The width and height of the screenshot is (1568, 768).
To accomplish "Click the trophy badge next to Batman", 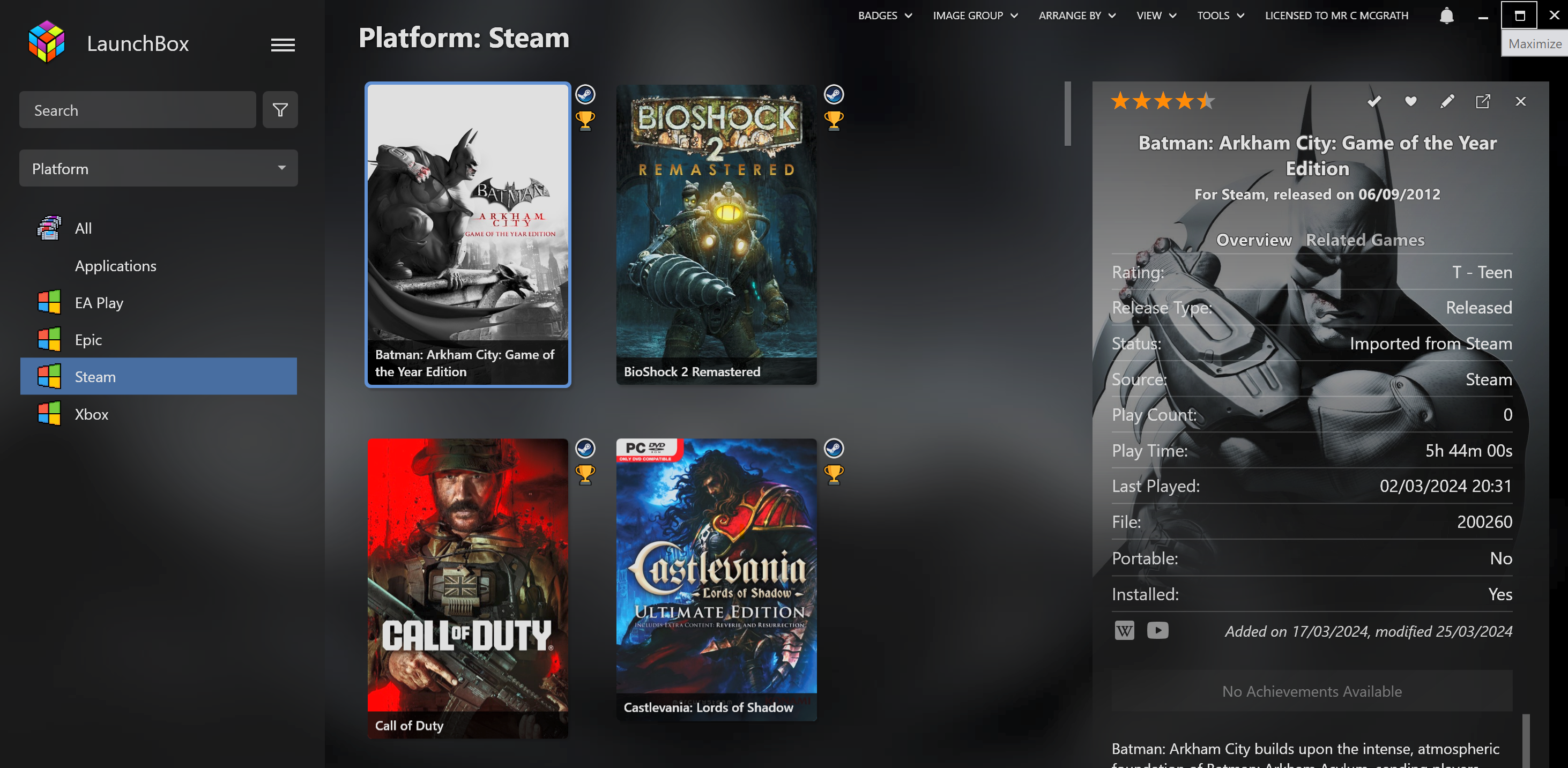I will tap(585, 121).
